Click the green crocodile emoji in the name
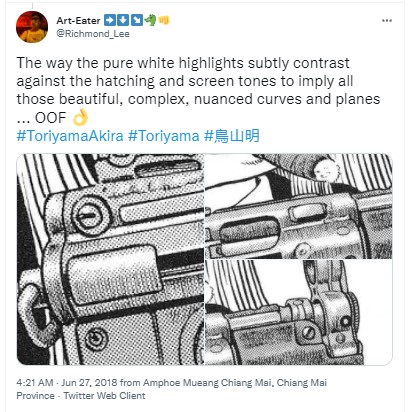 (x=150, y=20)
